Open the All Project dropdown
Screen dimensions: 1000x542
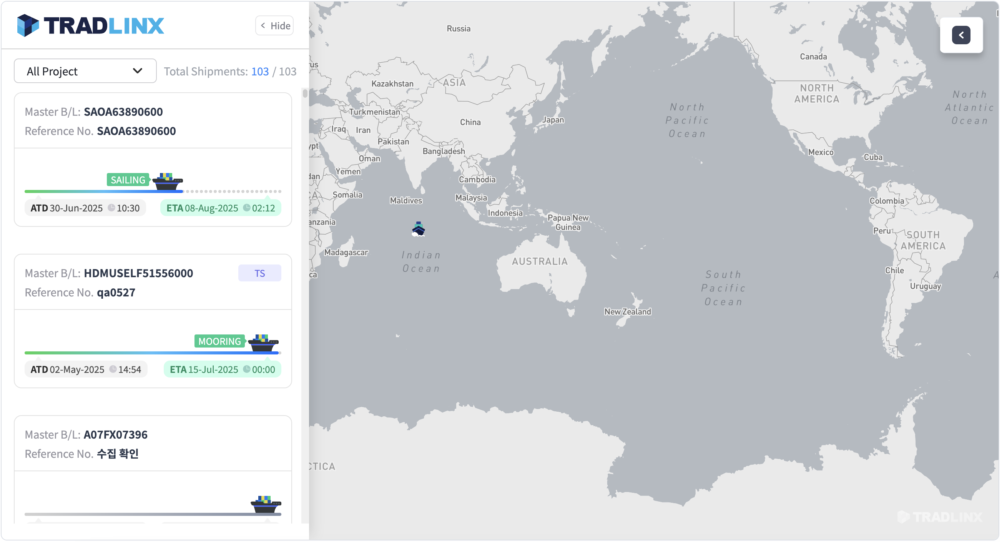tap(85, 71)
